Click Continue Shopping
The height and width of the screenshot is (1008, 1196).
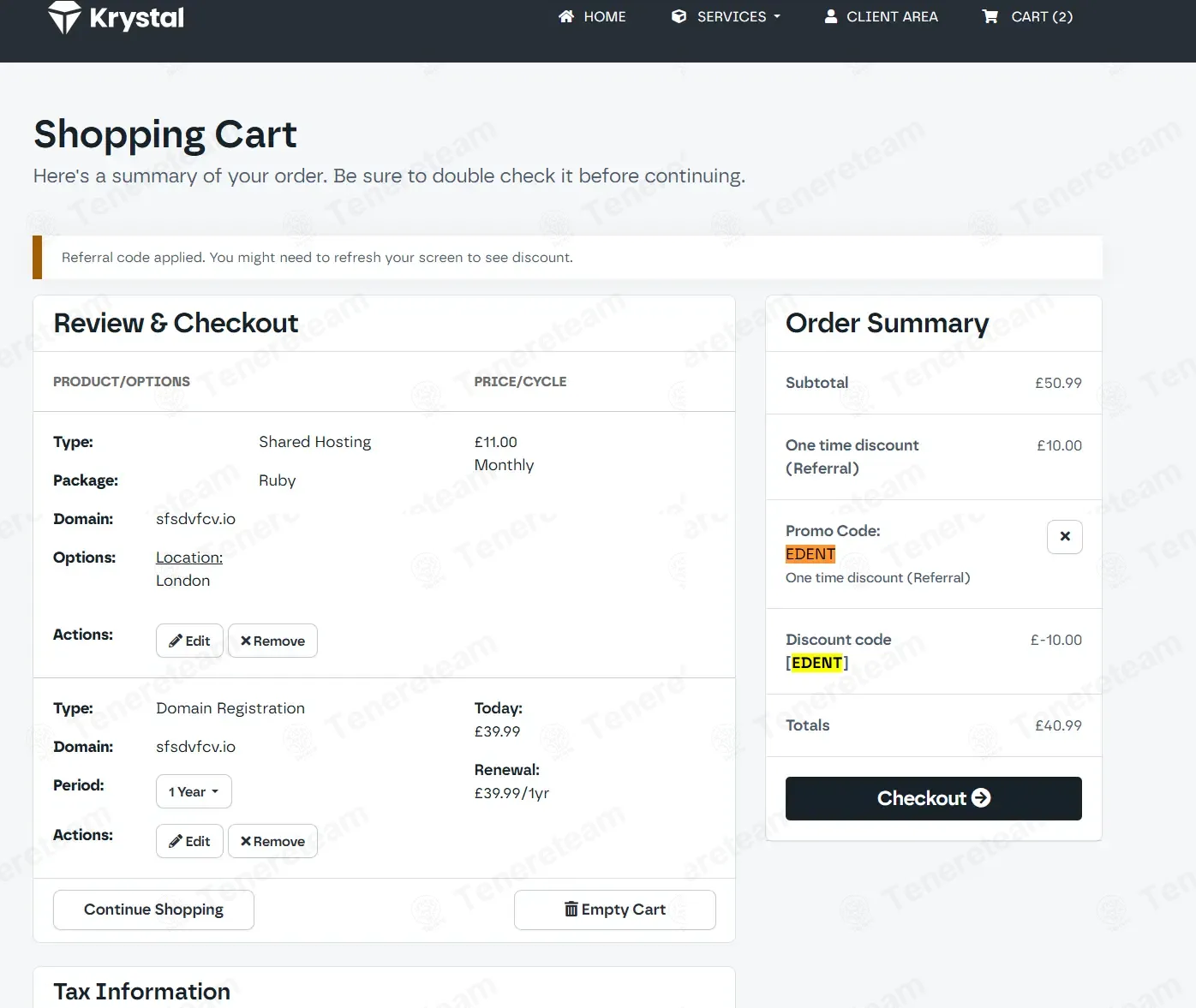coord(153,910)
